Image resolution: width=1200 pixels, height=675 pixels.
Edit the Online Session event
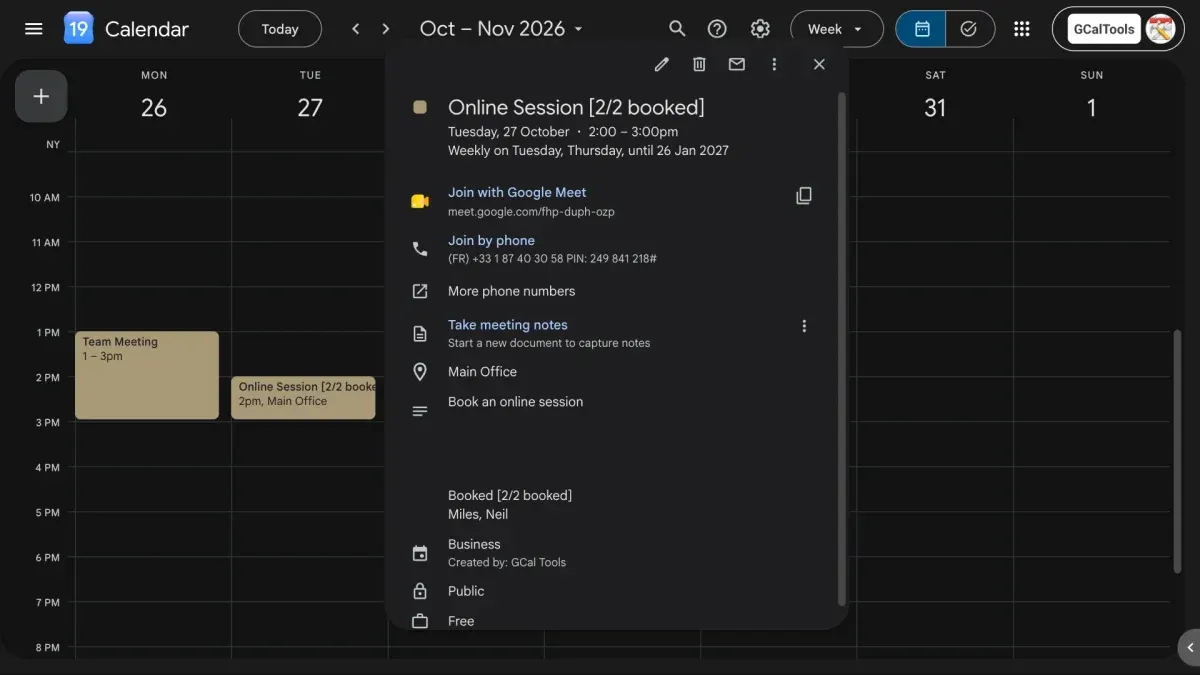tap(661, 64)
